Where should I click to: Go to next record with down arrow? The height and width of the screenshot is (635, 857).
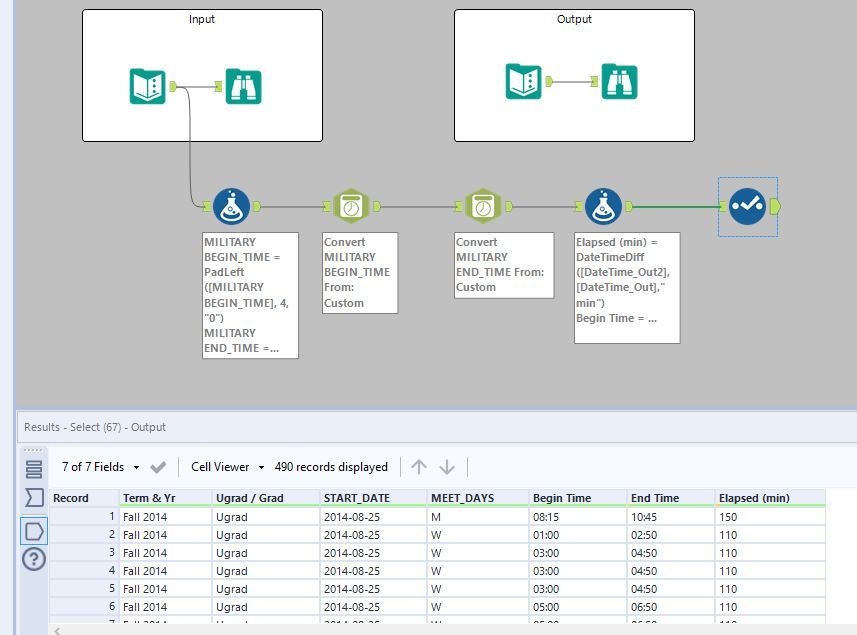pyautogui.click(x=447, y=467)
